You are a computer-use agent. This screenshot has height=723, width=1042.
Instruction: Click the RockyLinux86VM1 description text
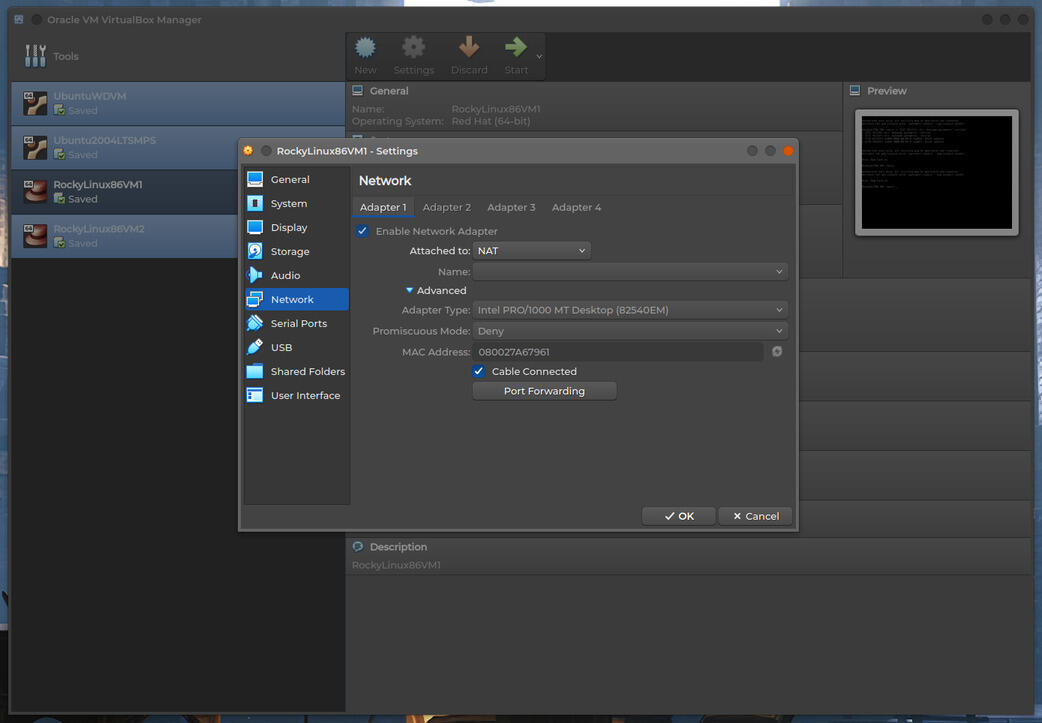click(396, 565)
